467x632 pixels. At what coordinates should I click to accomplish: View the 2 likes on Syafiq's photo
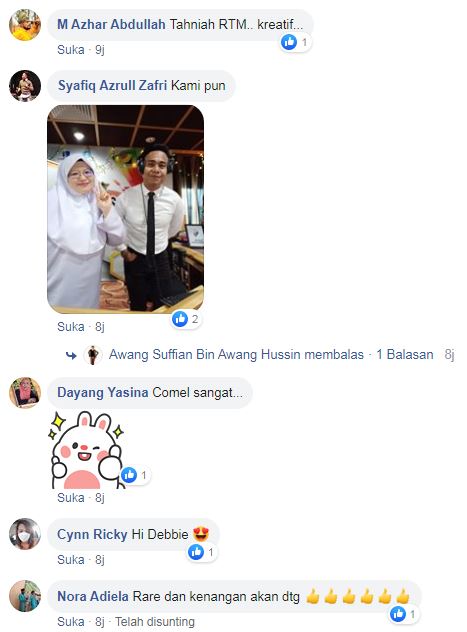coord(186,319)
